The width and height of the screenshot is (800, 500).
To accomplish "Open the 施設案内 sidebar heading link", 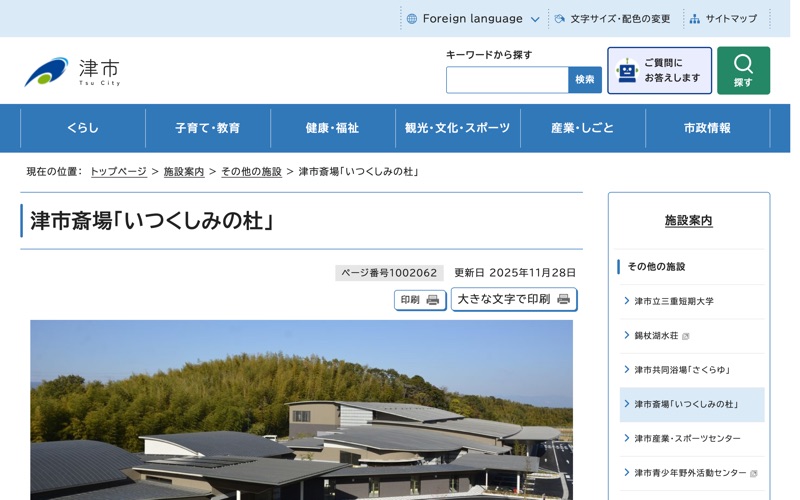I will (x=688, y=220).
